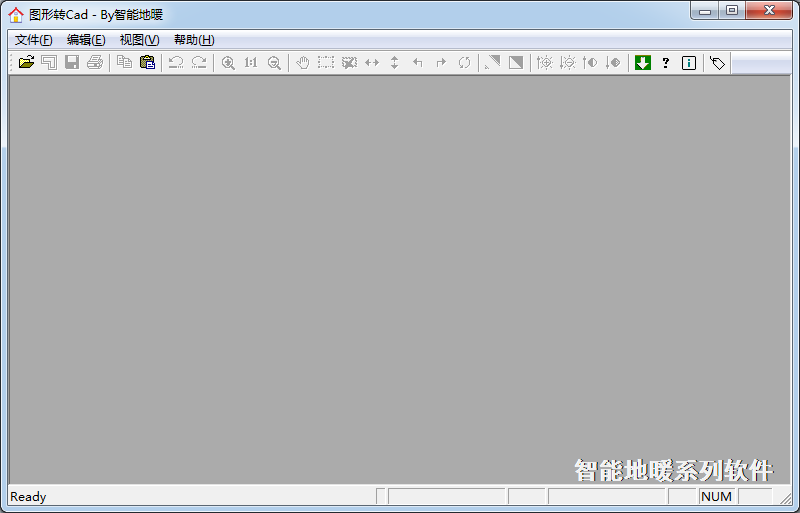Image resolution: width=800 pixels, height=513 pixels.
Task: Click the window resize grip corner
Action: click(x=786, y=498)
